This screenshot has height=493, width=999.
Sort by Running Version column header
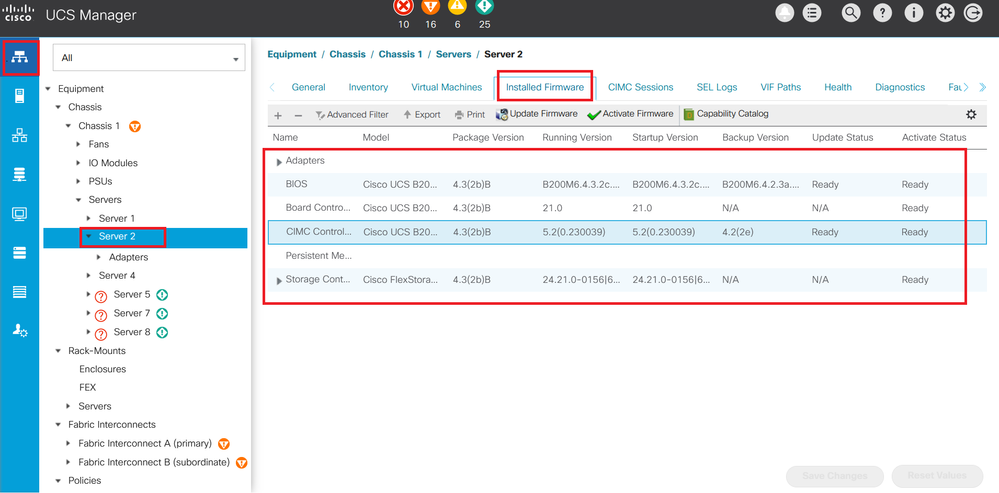[x=577, y=138]
